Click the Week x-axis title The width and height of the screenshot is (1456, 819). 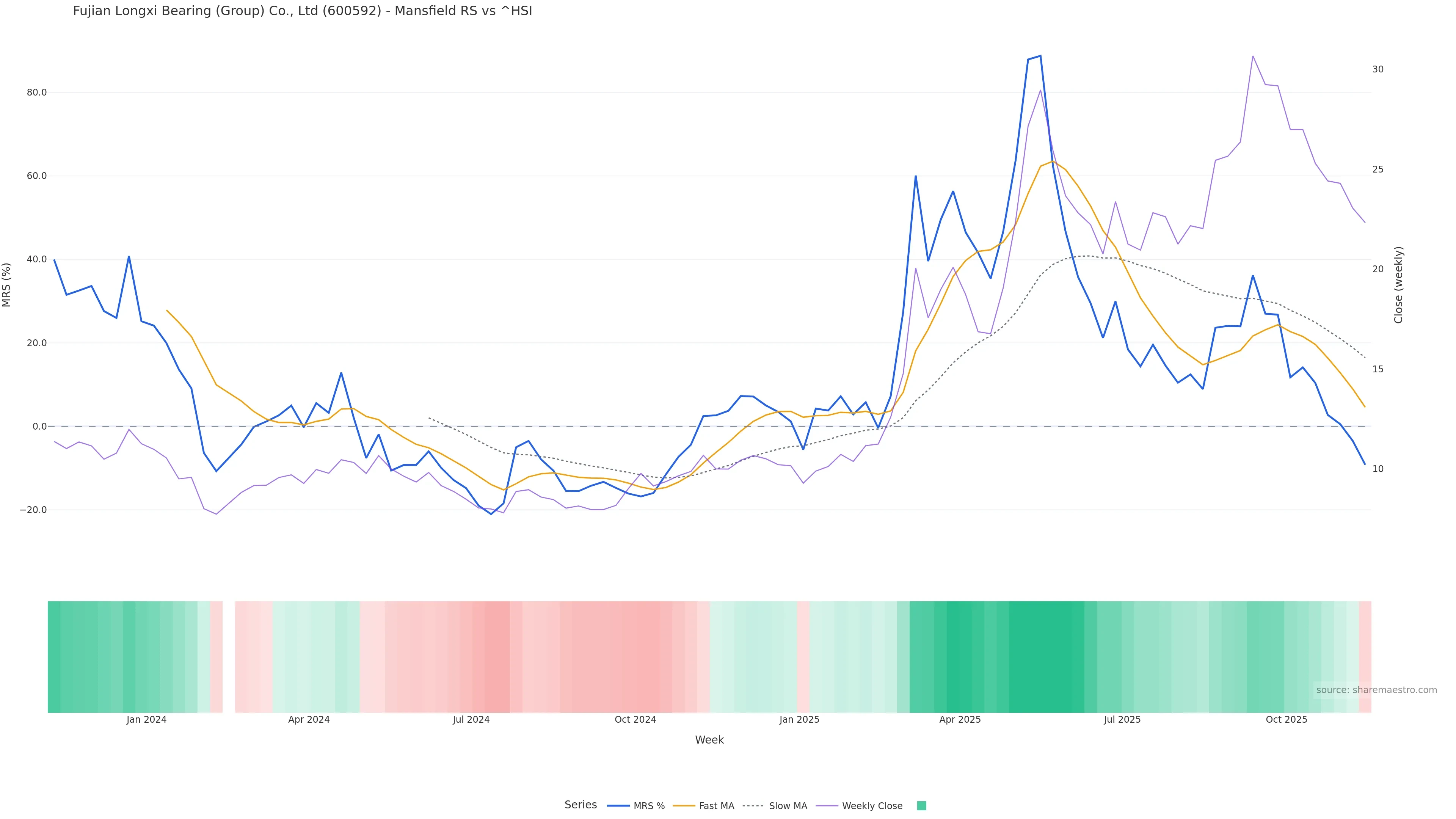[x=709, y=740]
